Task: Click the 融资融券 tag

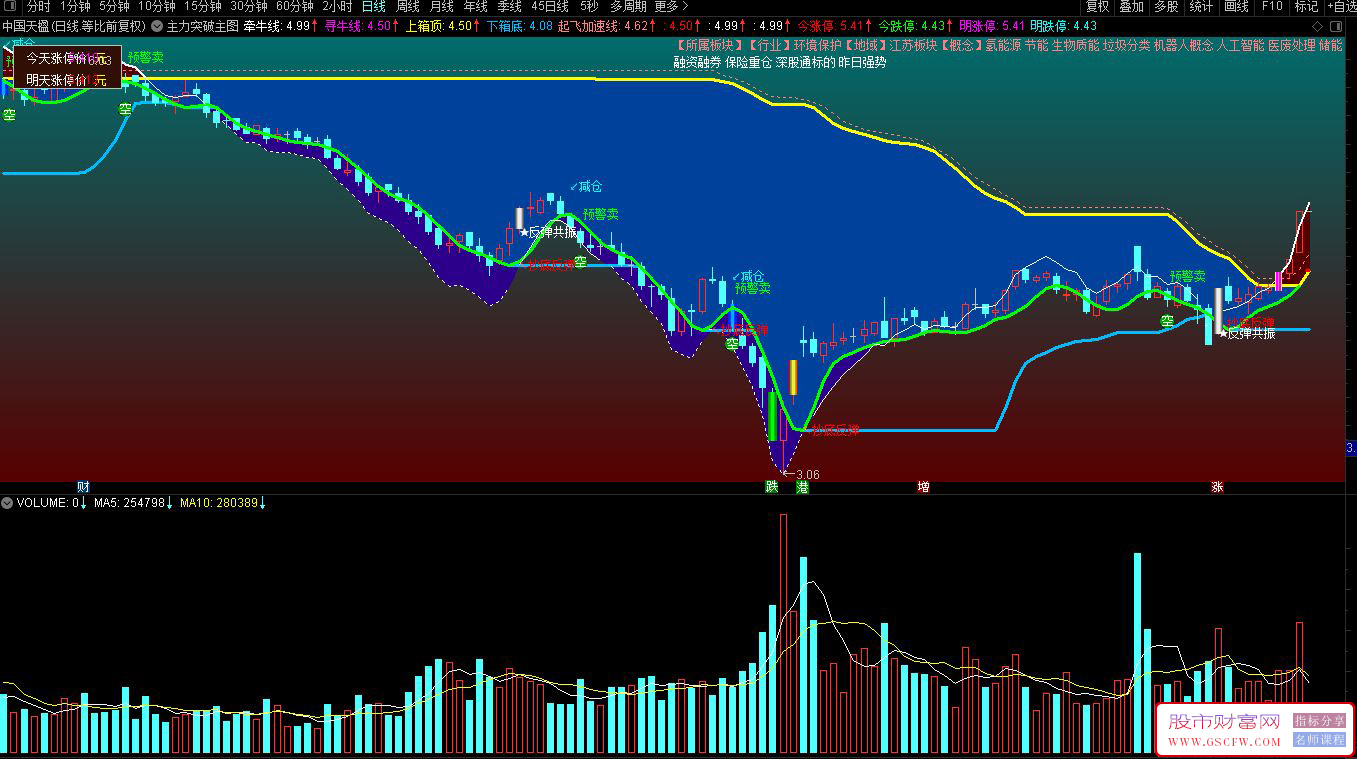Action: [697, 62]
